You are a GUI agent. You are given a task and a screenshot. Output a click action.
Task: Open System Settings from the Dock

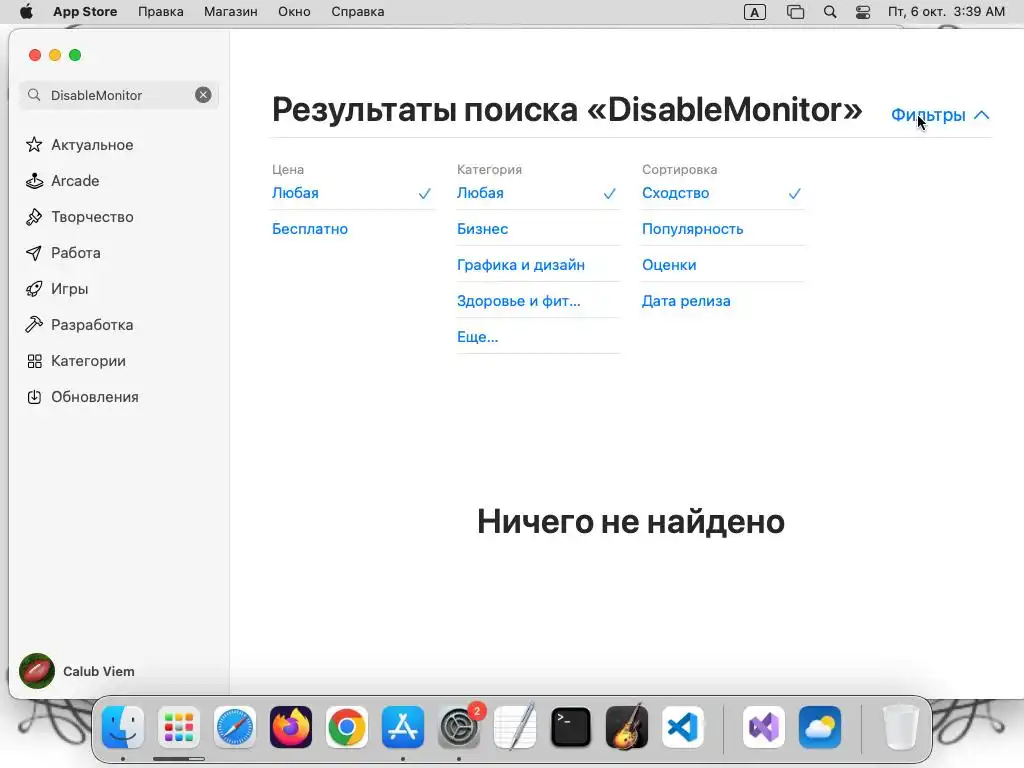459,727
